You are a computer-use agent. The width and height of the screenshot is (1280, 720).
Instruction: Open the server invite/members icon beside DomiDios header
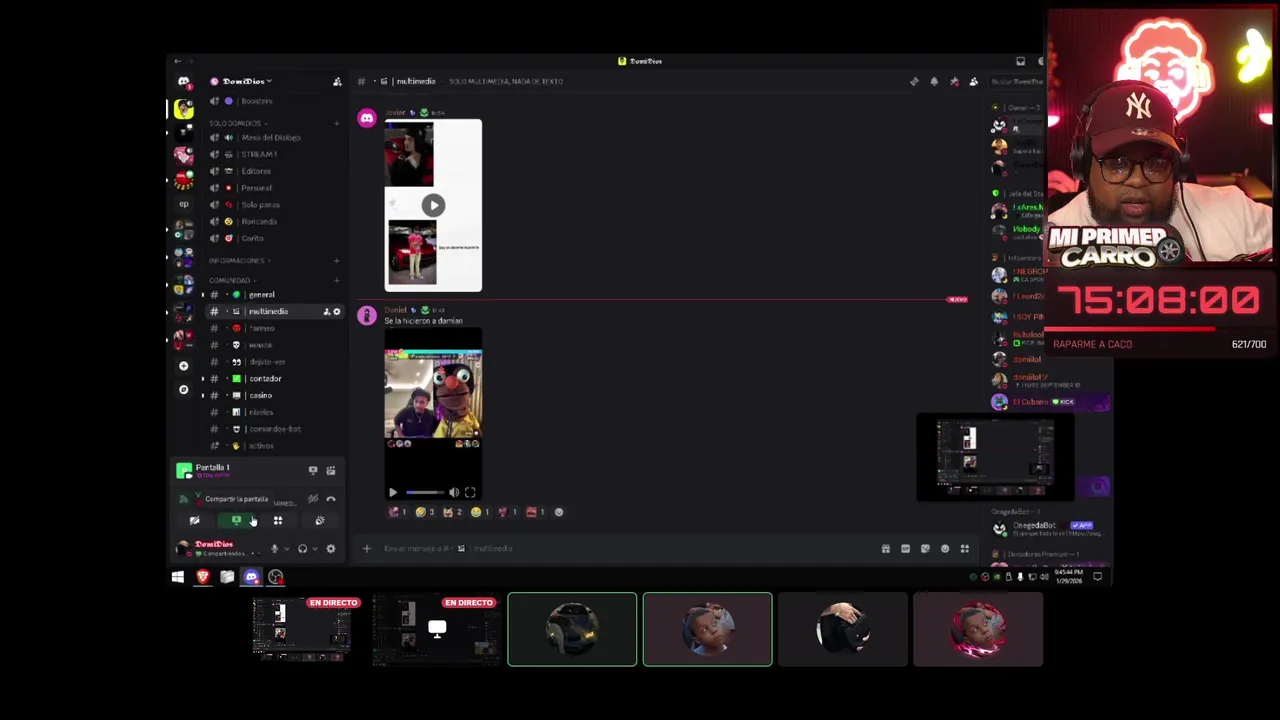[337, 82]
